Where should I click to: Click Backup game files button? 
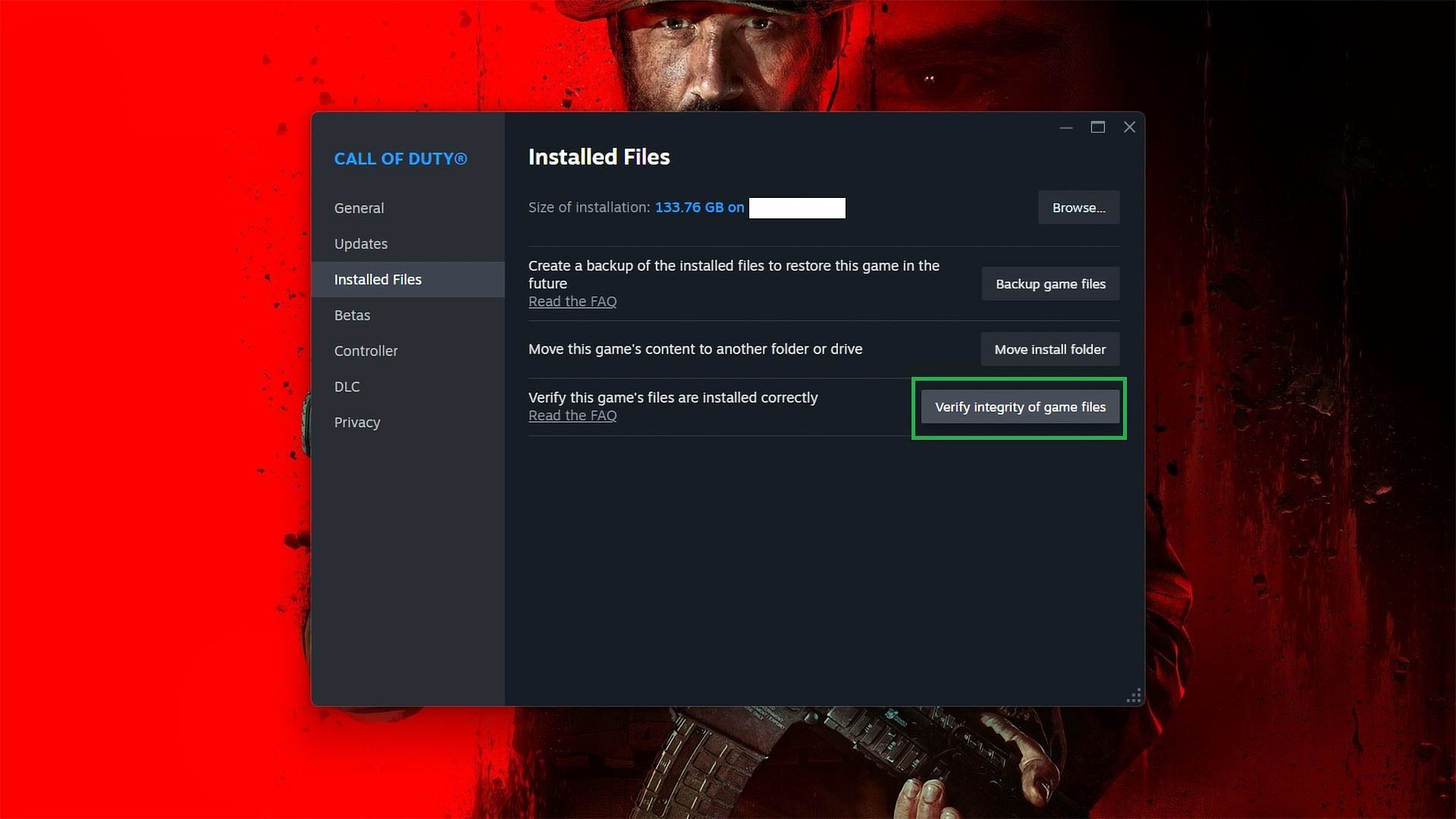point(1050,283)
